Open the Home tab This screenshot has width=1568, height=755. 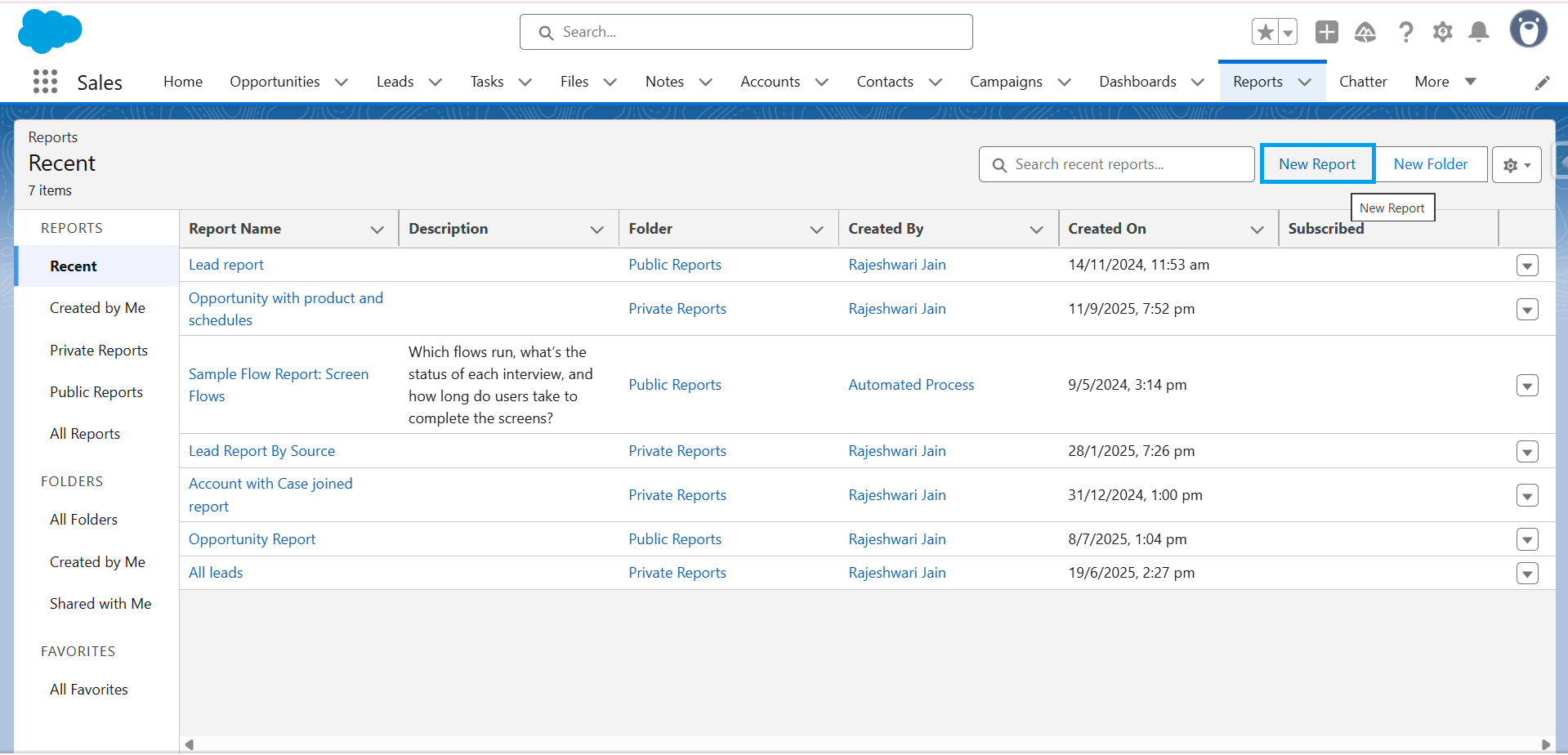182,82
